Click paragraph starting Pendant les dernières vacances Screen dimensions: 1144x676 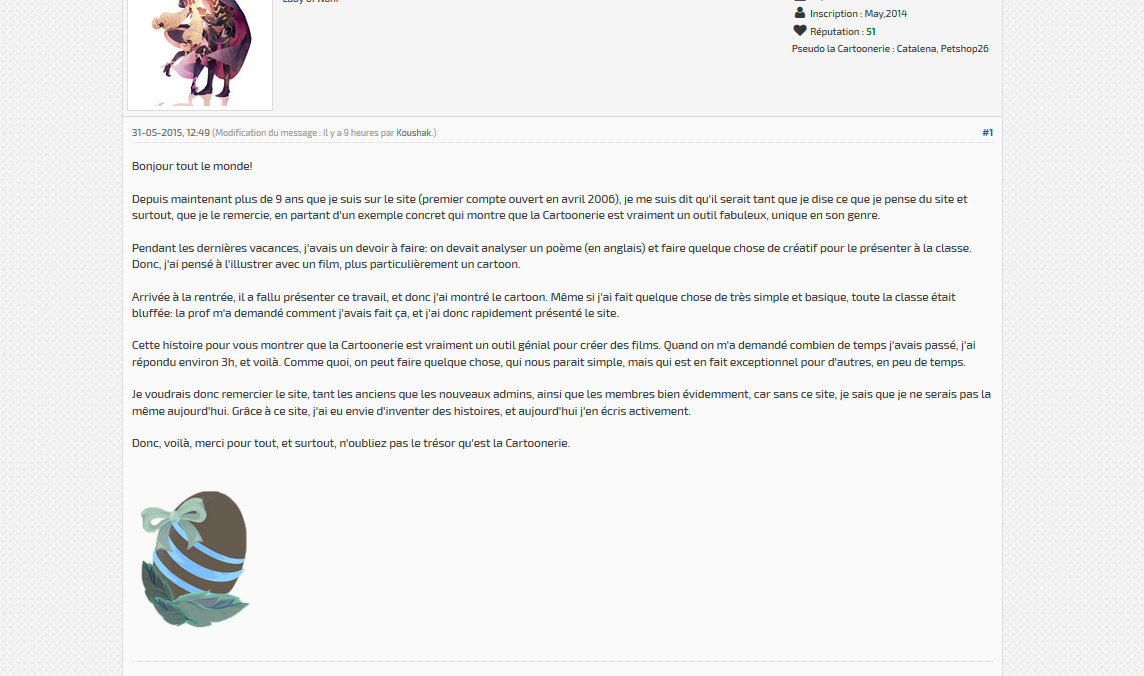pyautogui.click(x=552, y=256)
